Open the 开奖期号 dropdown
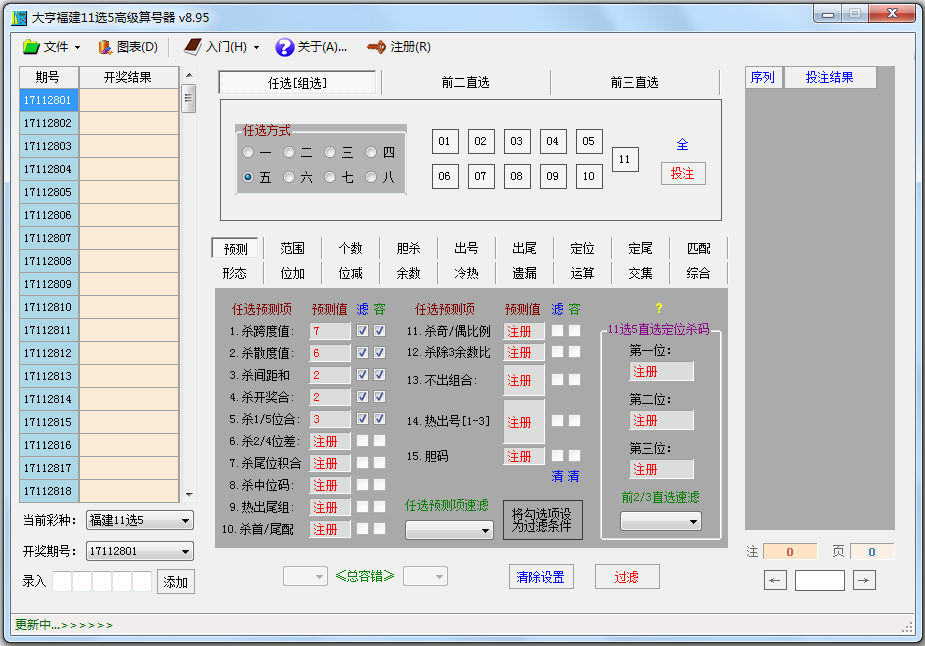 tap(140, 551)
